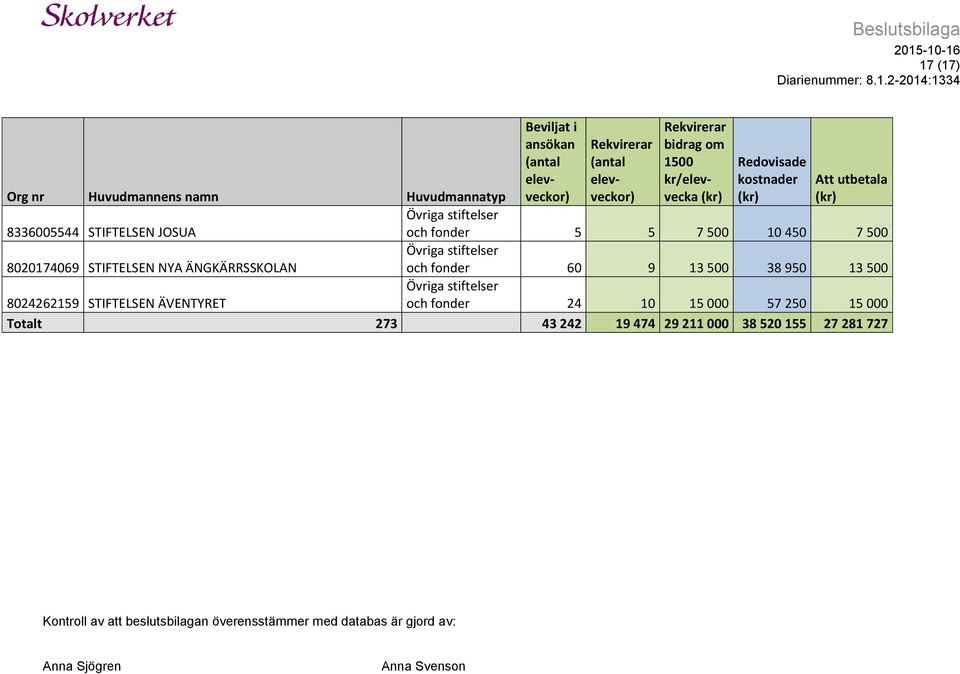This screenshot has width=960, height=674.
Task: Click Huvudmannatyp cell in STIFTELSEN JOSUA row
Action: [x=461, y=223]
